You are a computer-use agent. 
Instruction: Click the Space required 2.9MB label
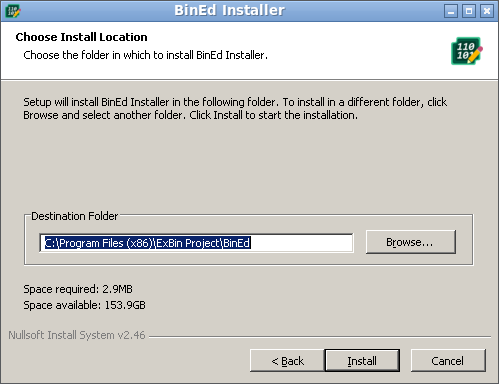[78, 289]
